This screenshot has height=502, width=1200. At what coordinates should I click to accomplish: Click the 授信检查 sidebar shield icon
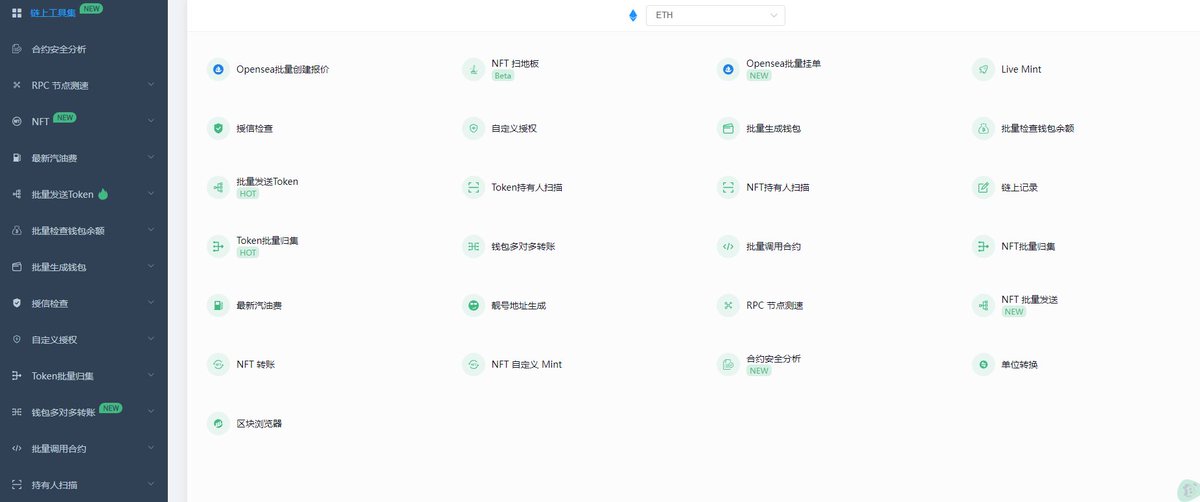16,303
